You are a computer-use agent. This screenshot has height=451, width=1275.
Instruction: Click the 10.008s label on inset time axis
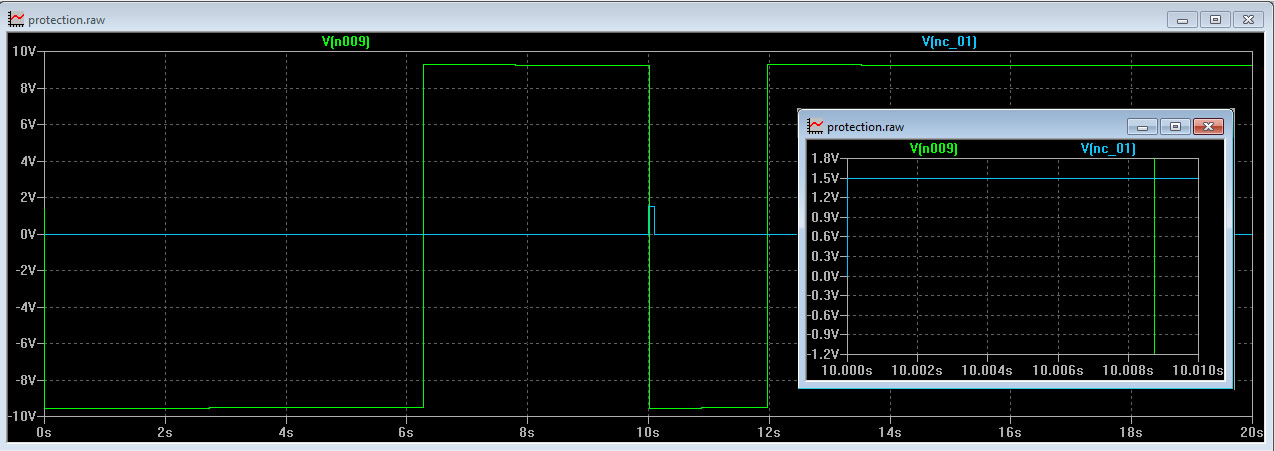[x=1128, y=371]
